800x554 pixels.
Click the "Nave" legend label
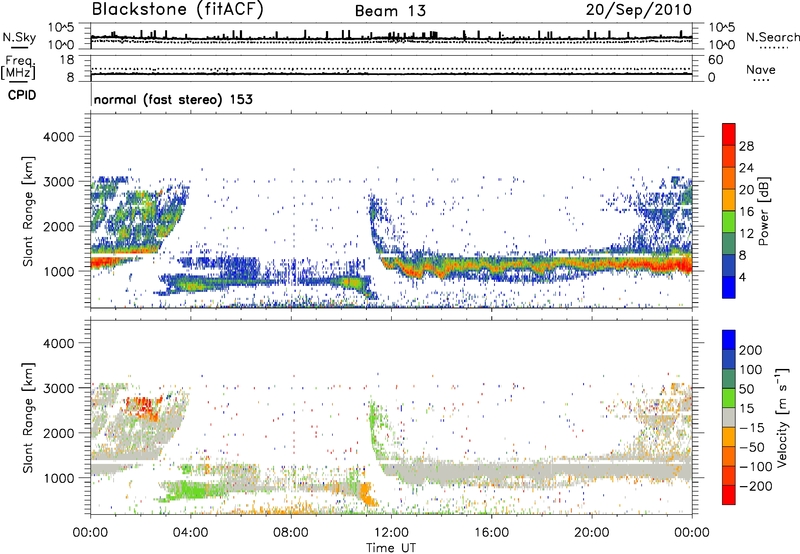tap(761, 70)
